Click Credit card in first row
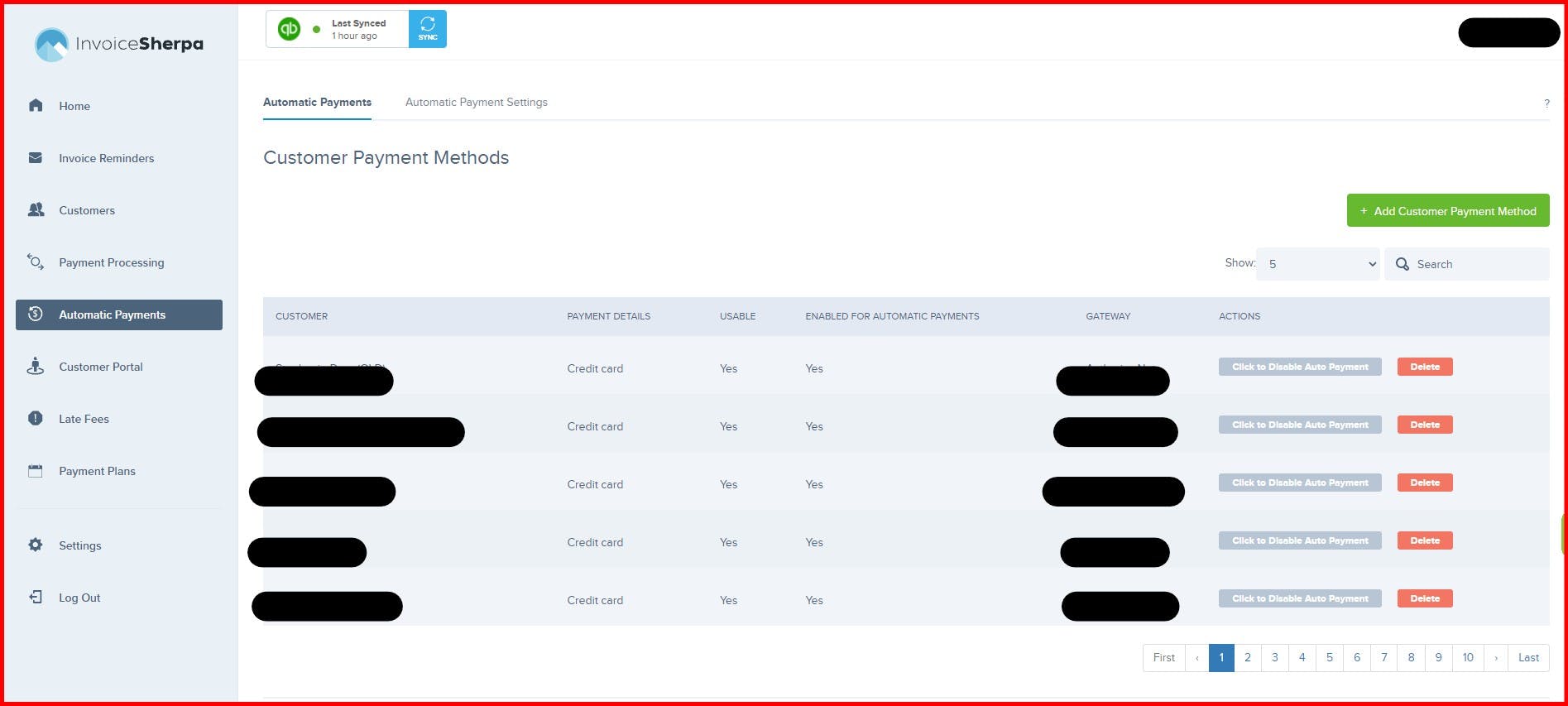 [595, 368]
